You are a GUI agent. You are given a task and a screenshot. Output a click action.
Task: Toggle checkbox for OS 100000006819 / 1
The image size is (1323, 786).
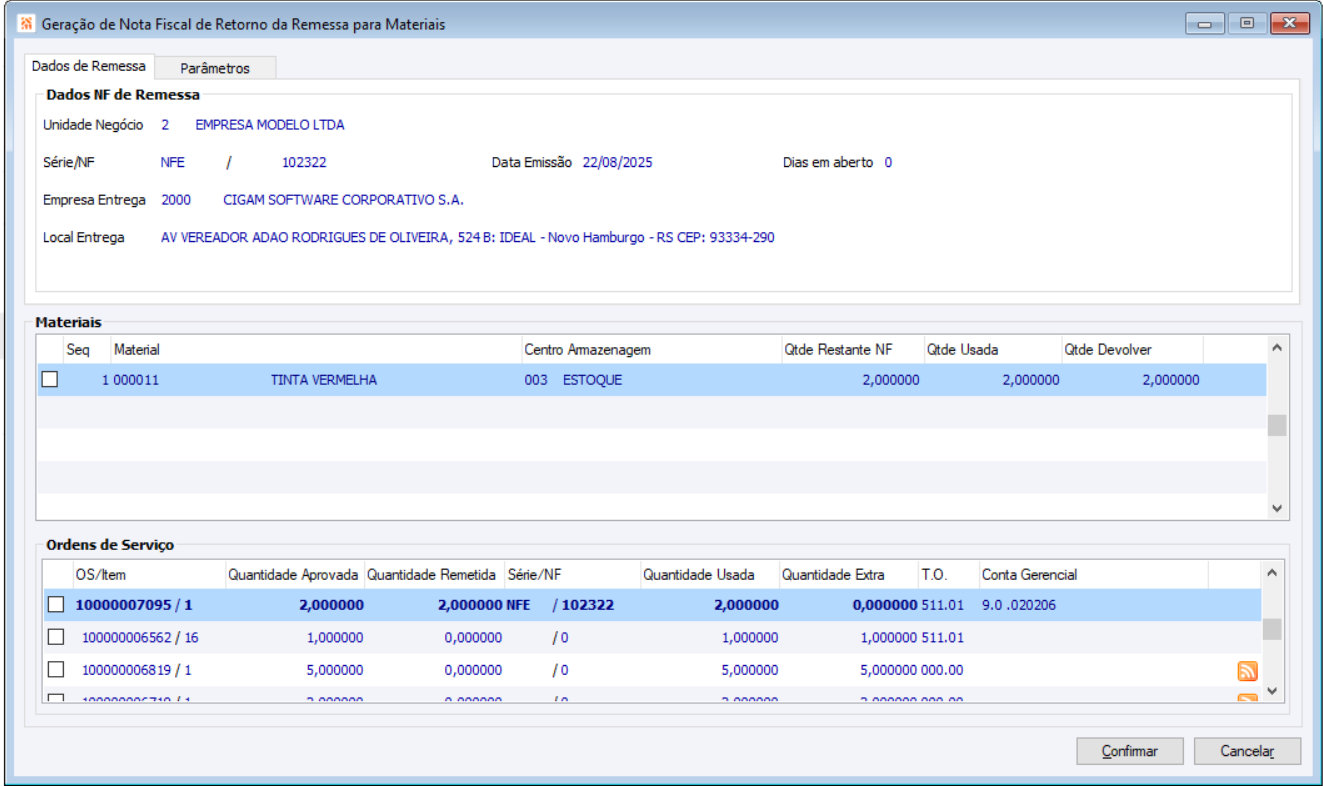tap(56, 669)
